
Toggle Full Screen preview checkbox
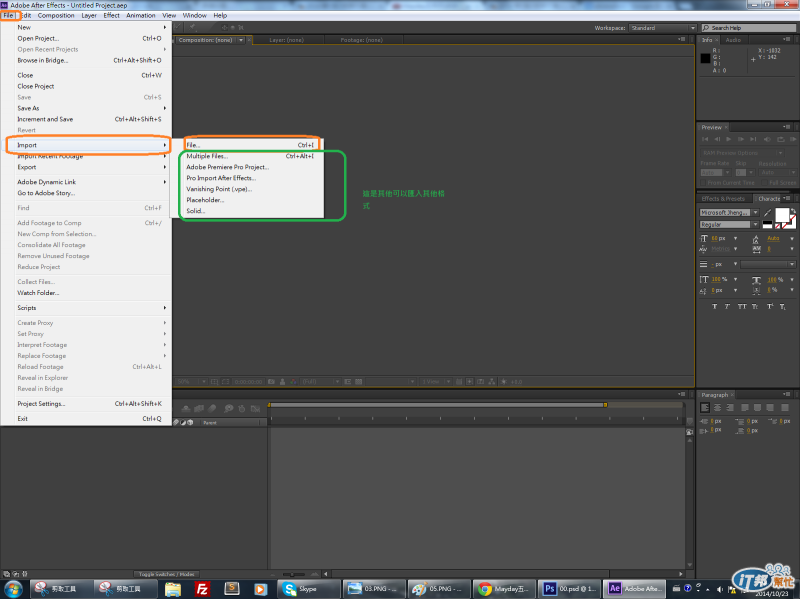tap(764, 183)
